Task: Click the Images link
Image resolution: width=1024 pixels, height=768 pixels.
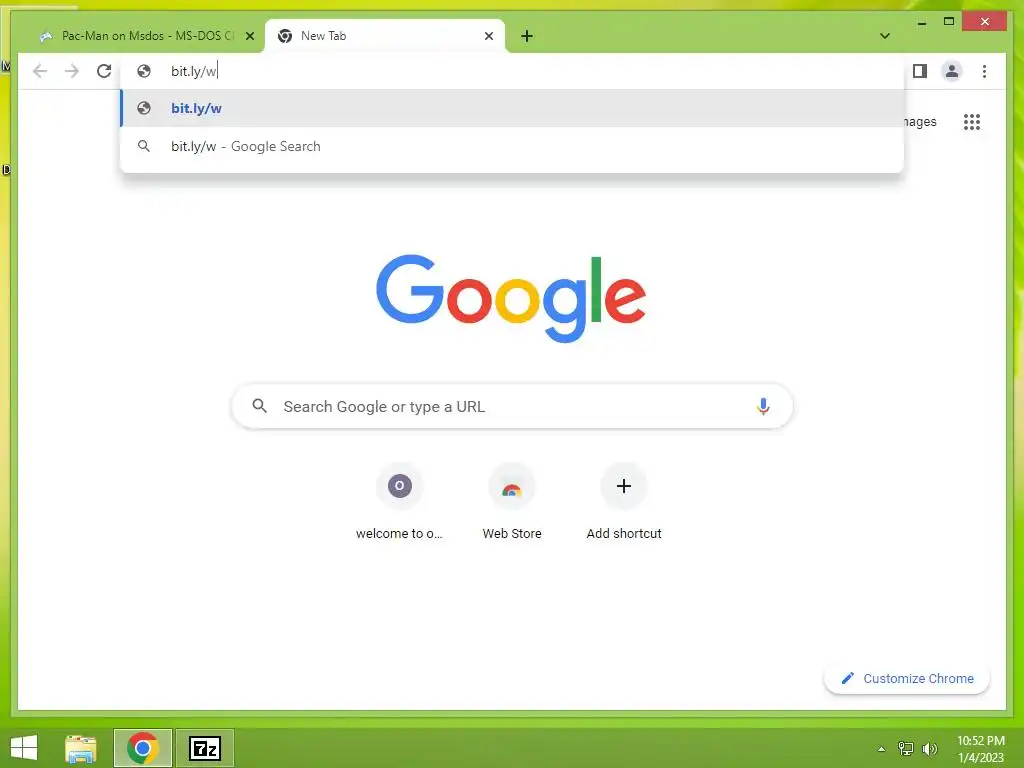Action: point(921,122)
